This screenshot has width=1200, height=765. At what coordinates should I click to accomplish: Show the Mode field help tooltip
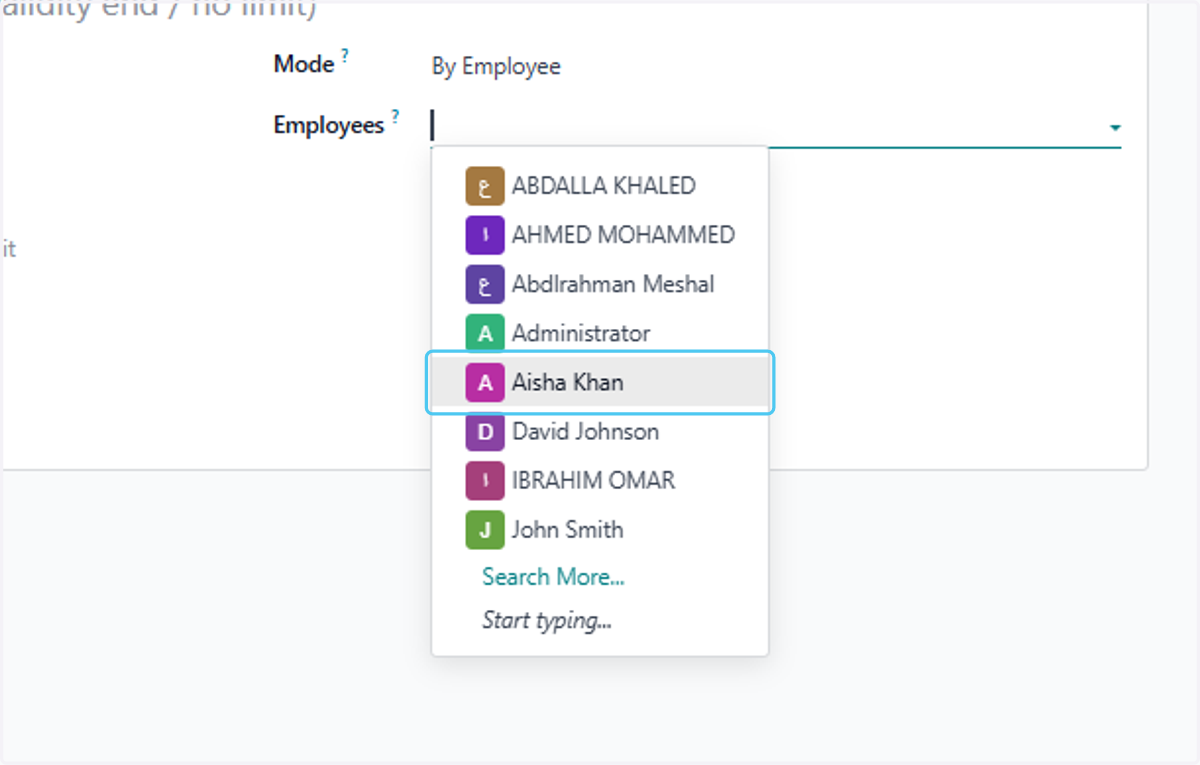[345, 56]
